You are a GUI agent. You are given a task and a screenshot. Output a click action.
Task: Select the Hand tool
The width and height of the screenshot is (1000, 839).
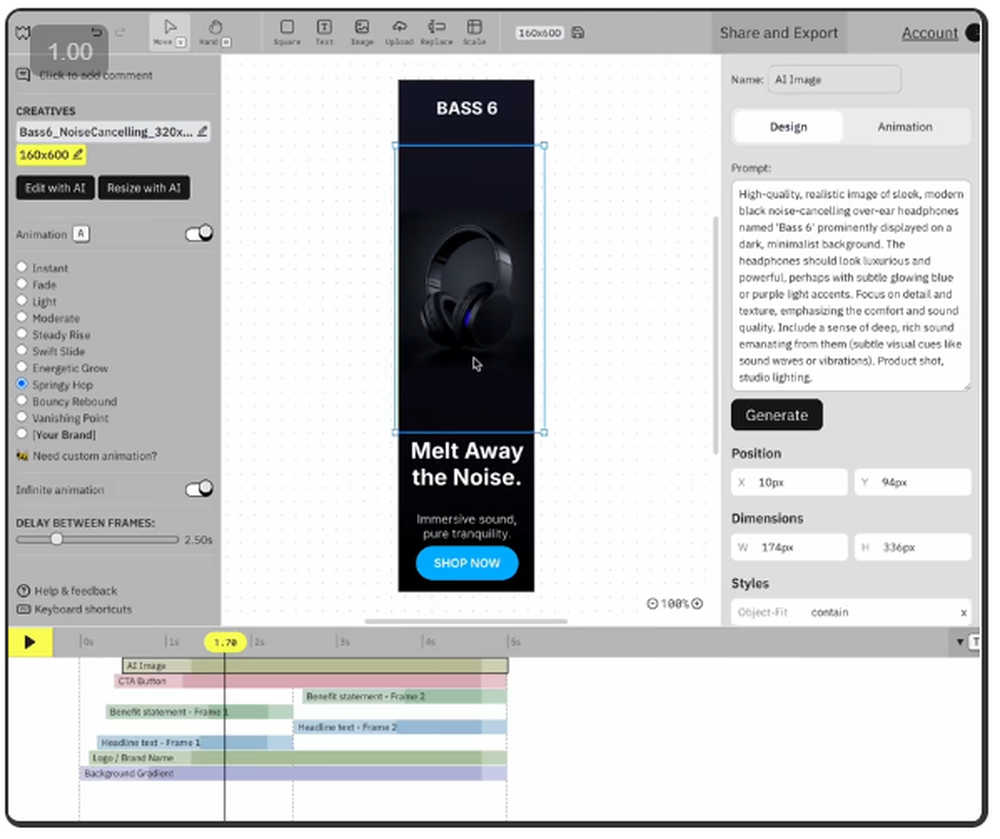214,30
